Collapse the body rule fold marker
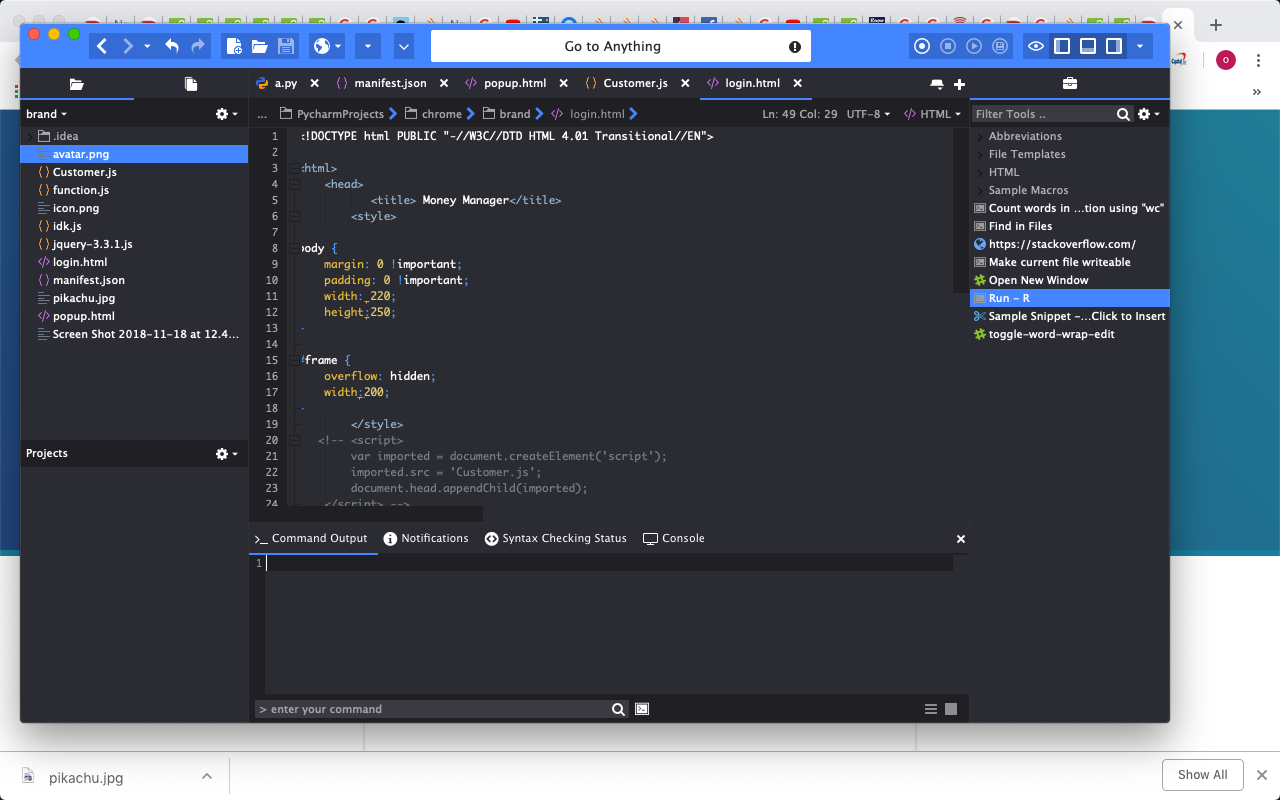The height and width of the screenshot is (800, 1280). (x=294, y=248)
